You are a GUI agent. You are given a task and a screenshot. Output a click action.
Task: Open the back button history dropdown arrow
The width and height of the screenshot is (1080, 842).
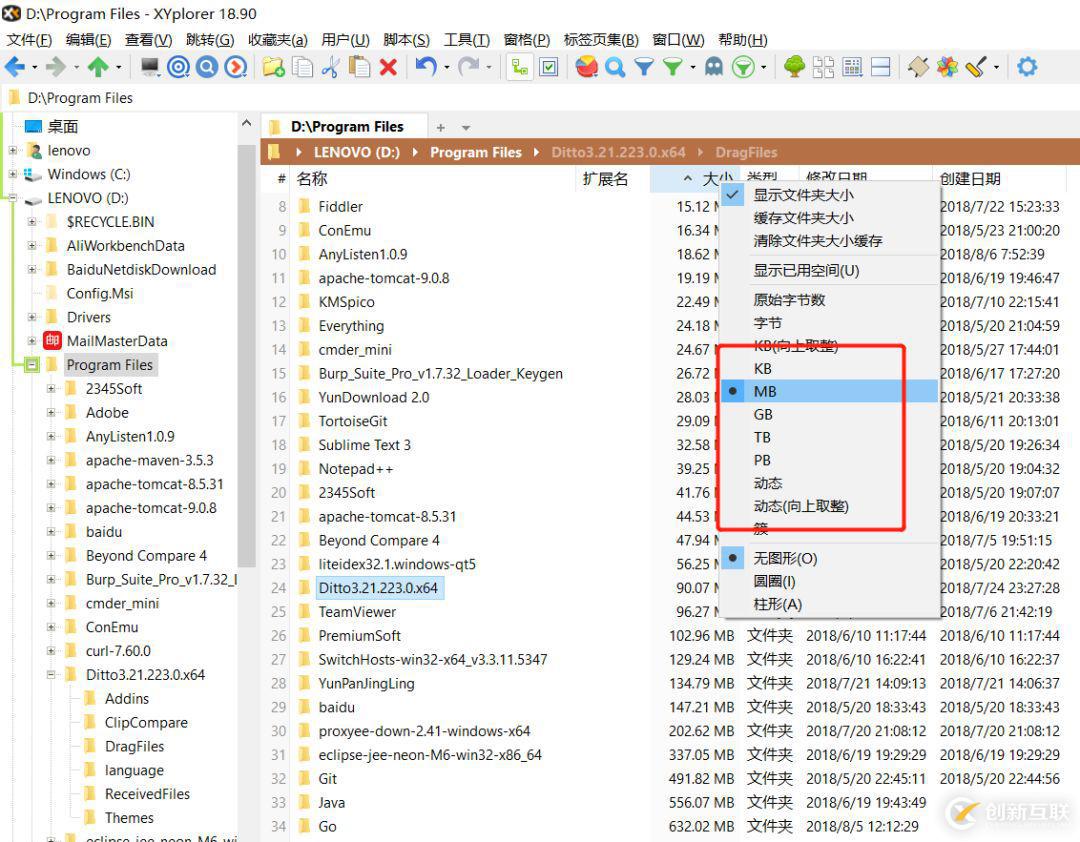coord(33,67)
